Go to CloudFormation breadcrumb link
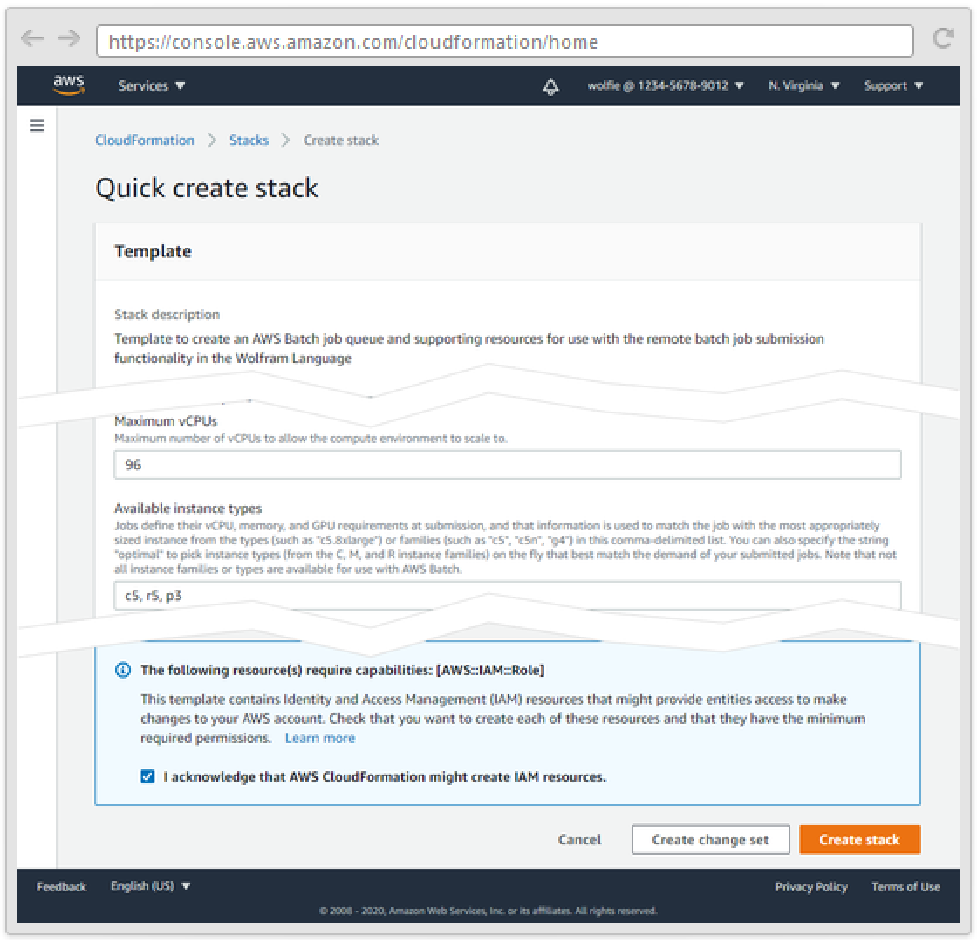 (x=145, y=141)
